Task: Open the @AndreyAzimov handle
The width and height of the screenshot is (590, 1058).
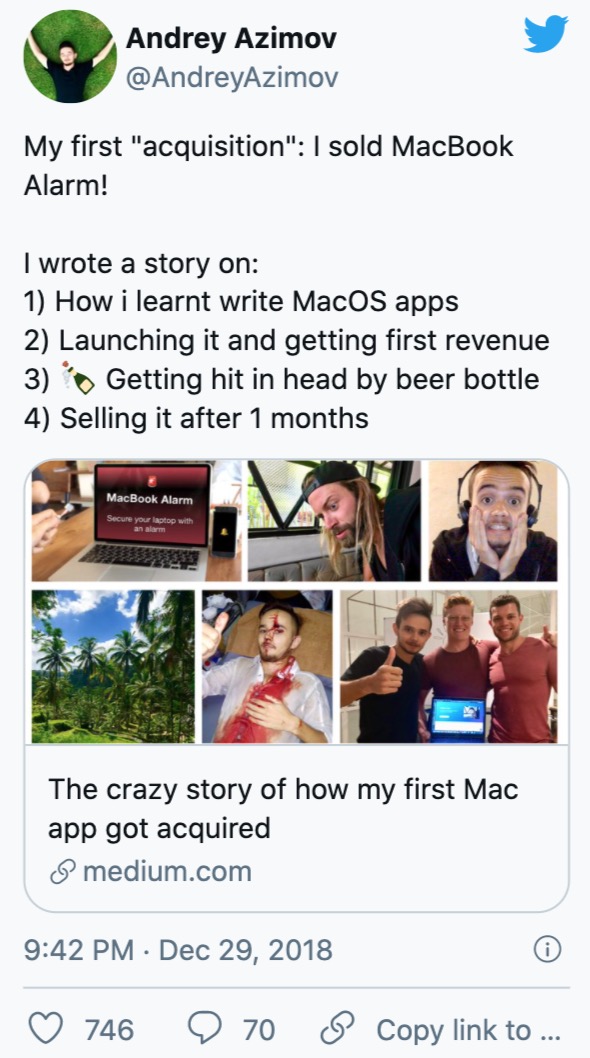Action: click(232, 78)
